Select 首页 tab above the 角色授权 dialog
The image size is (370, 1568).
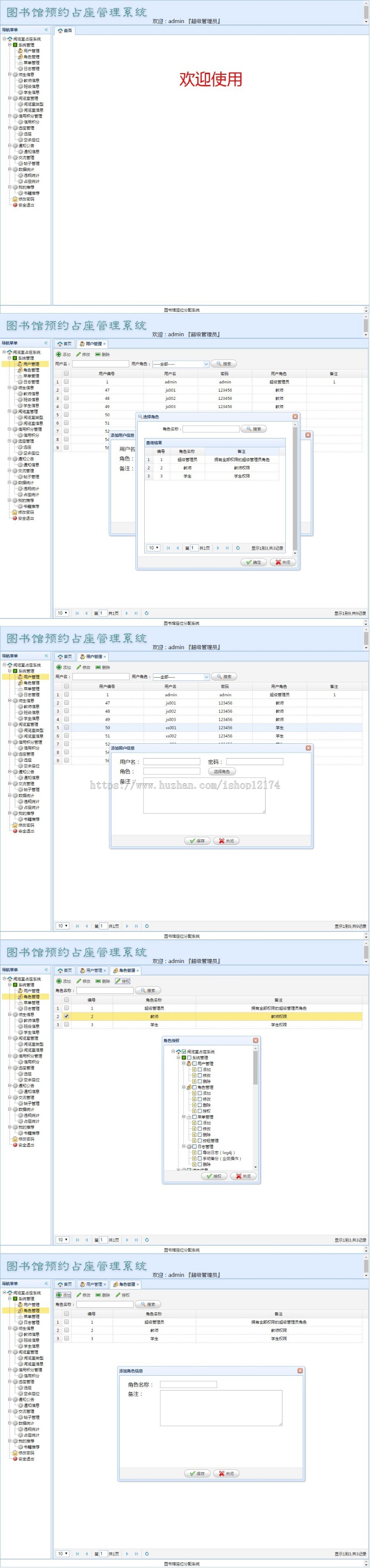point(65,970)
